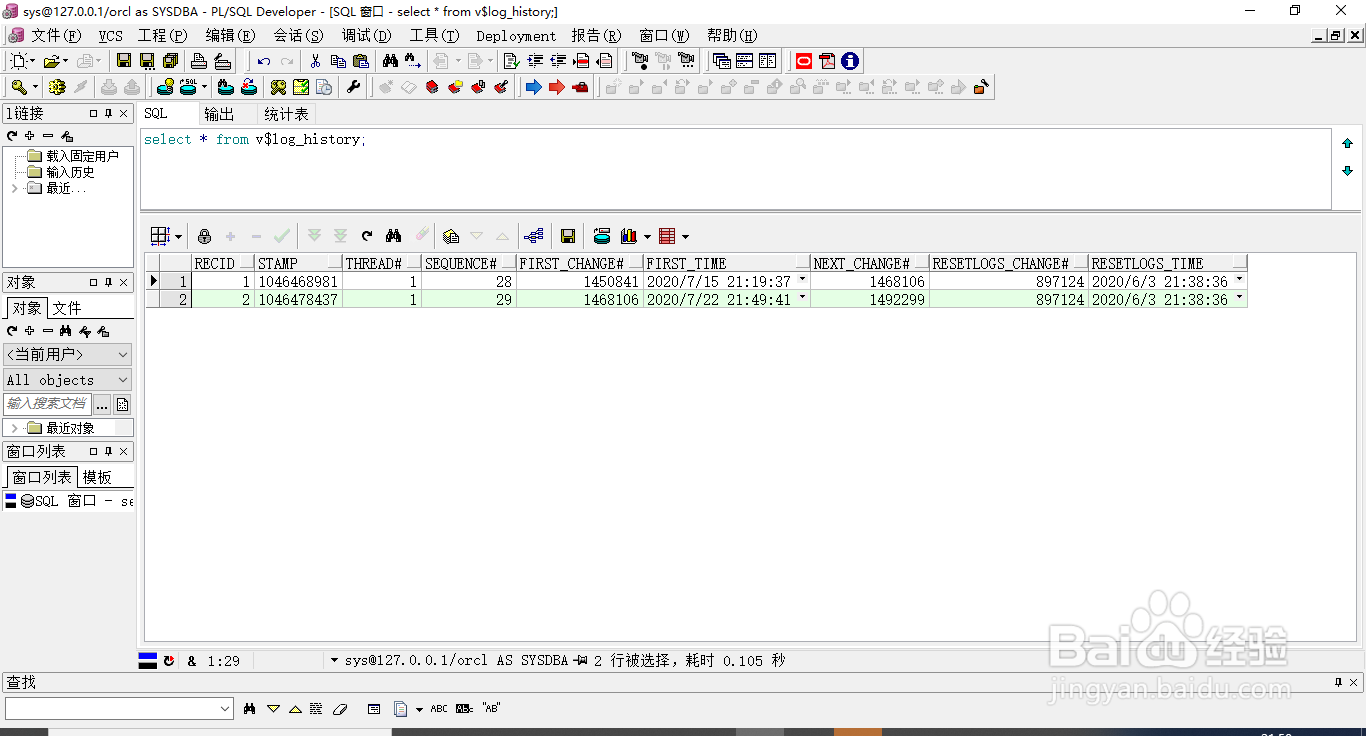Click the Paste clipboard icon

(x=362, y=61)
